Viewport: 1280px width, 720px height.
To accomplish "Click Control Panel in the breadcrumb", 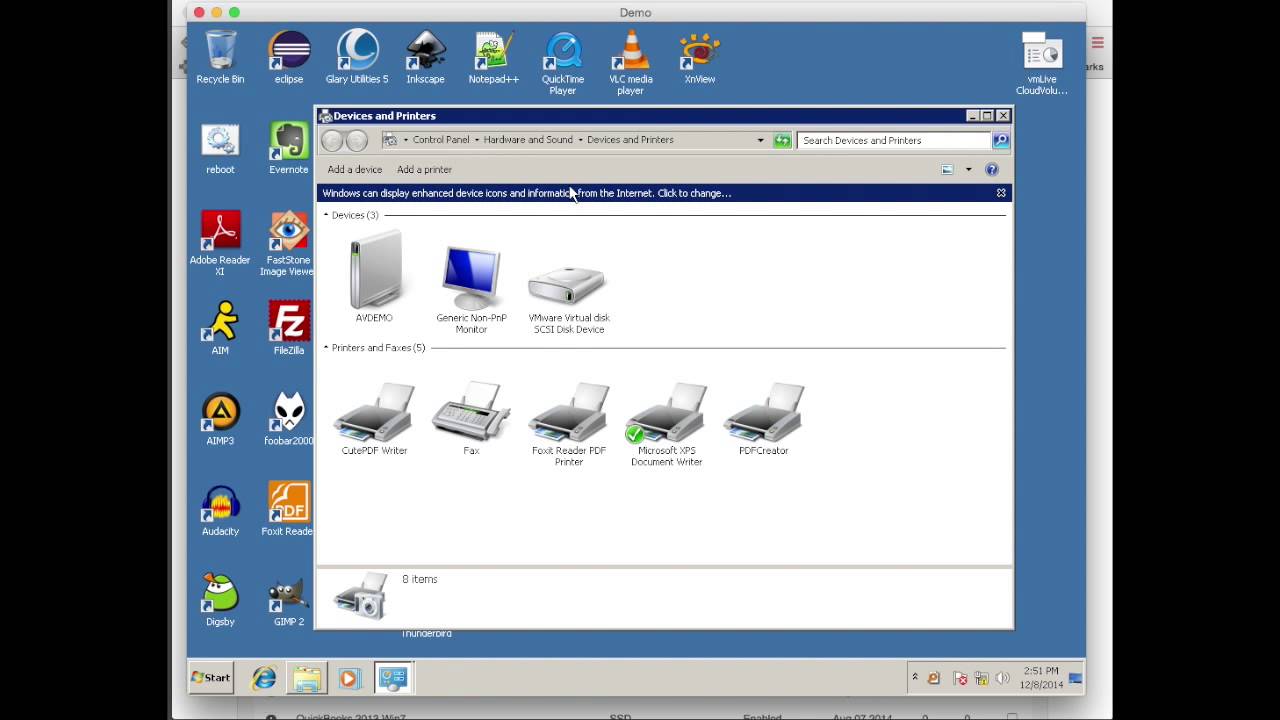I will [x=441, y=140].
